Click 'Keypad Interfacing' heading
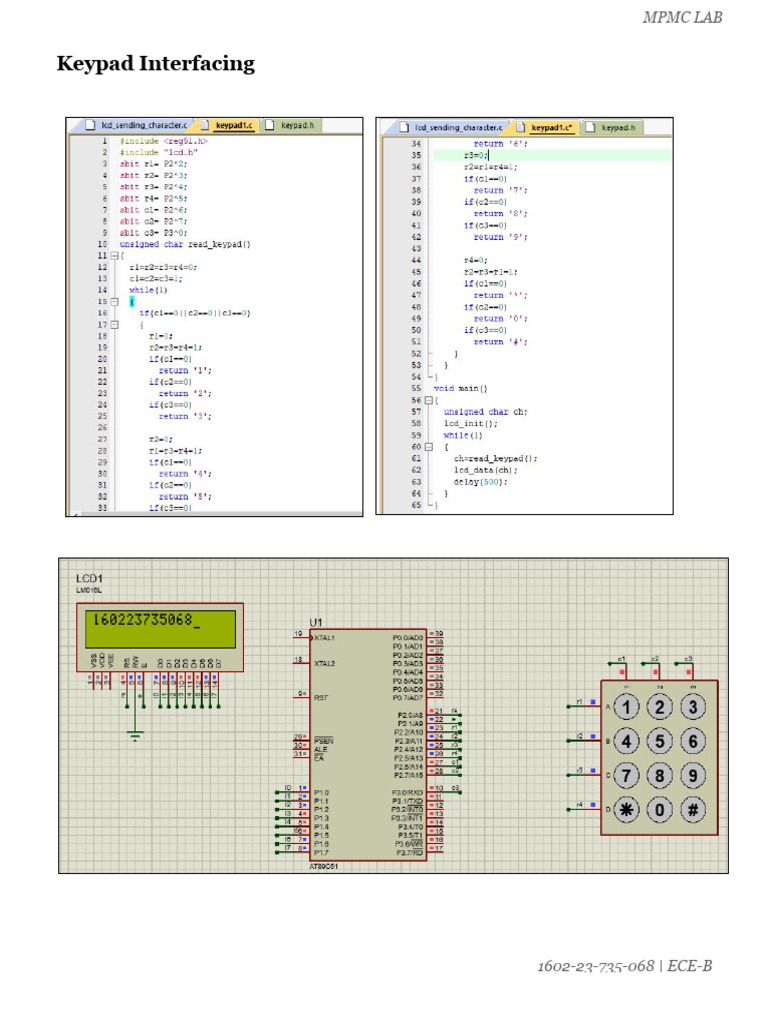The width and height of the screenshot is (768, 1024). (x=156, y=64)
